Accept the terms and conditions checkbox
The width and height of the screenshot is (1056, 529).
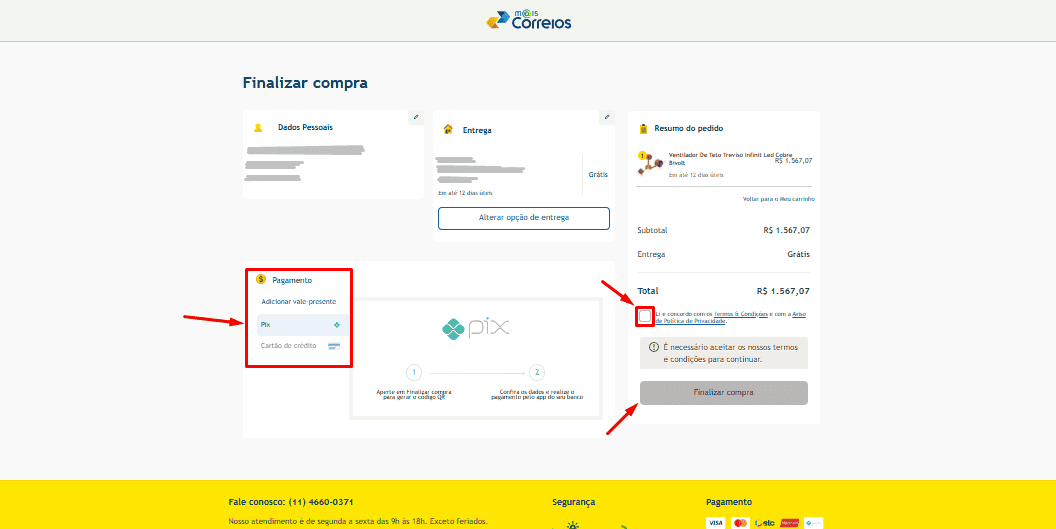tap(645, 316)
